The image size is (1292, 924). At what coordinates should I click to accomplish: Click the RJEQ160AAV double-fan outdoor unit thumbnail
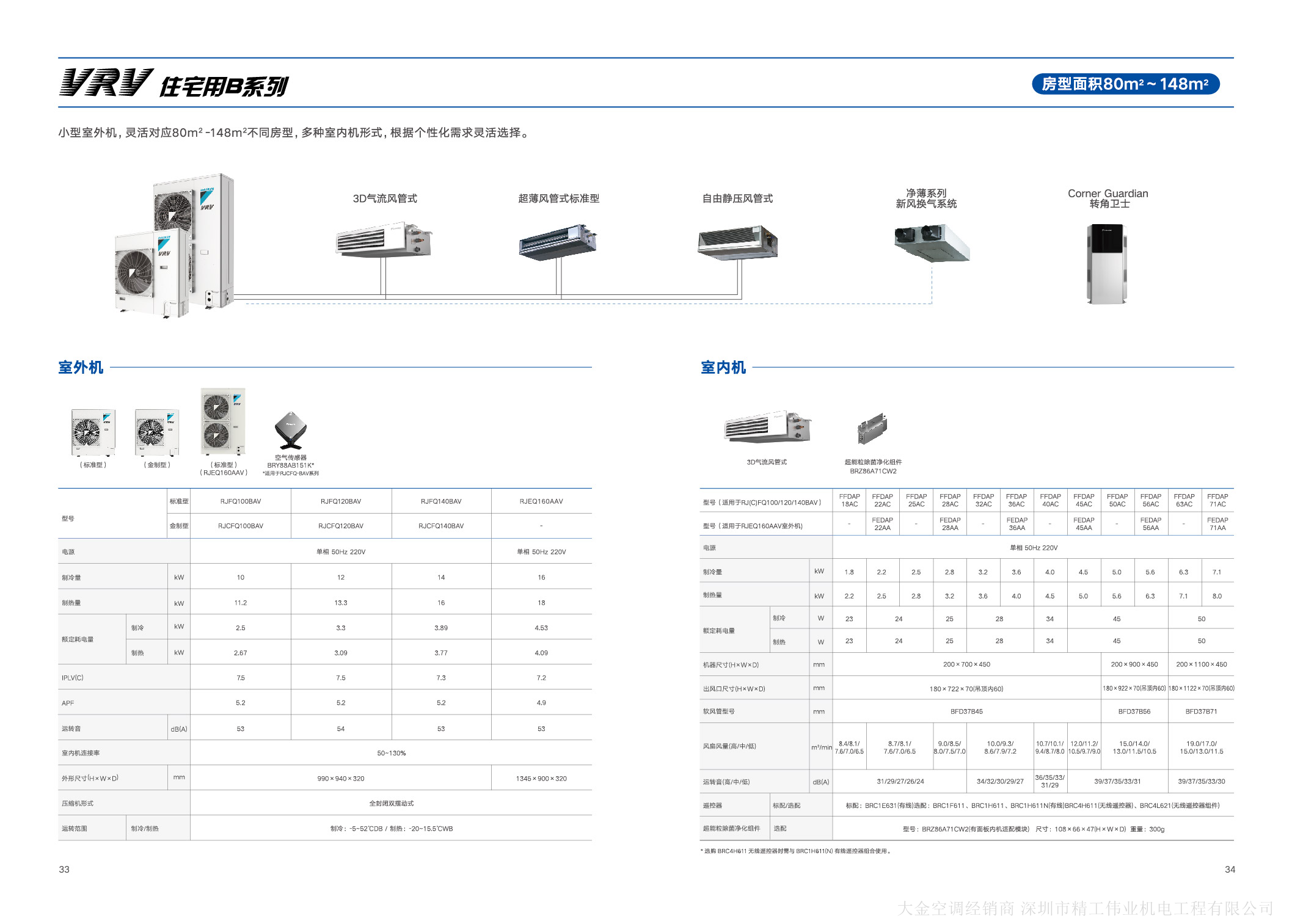pyautogui.click(x=223, y=421)
